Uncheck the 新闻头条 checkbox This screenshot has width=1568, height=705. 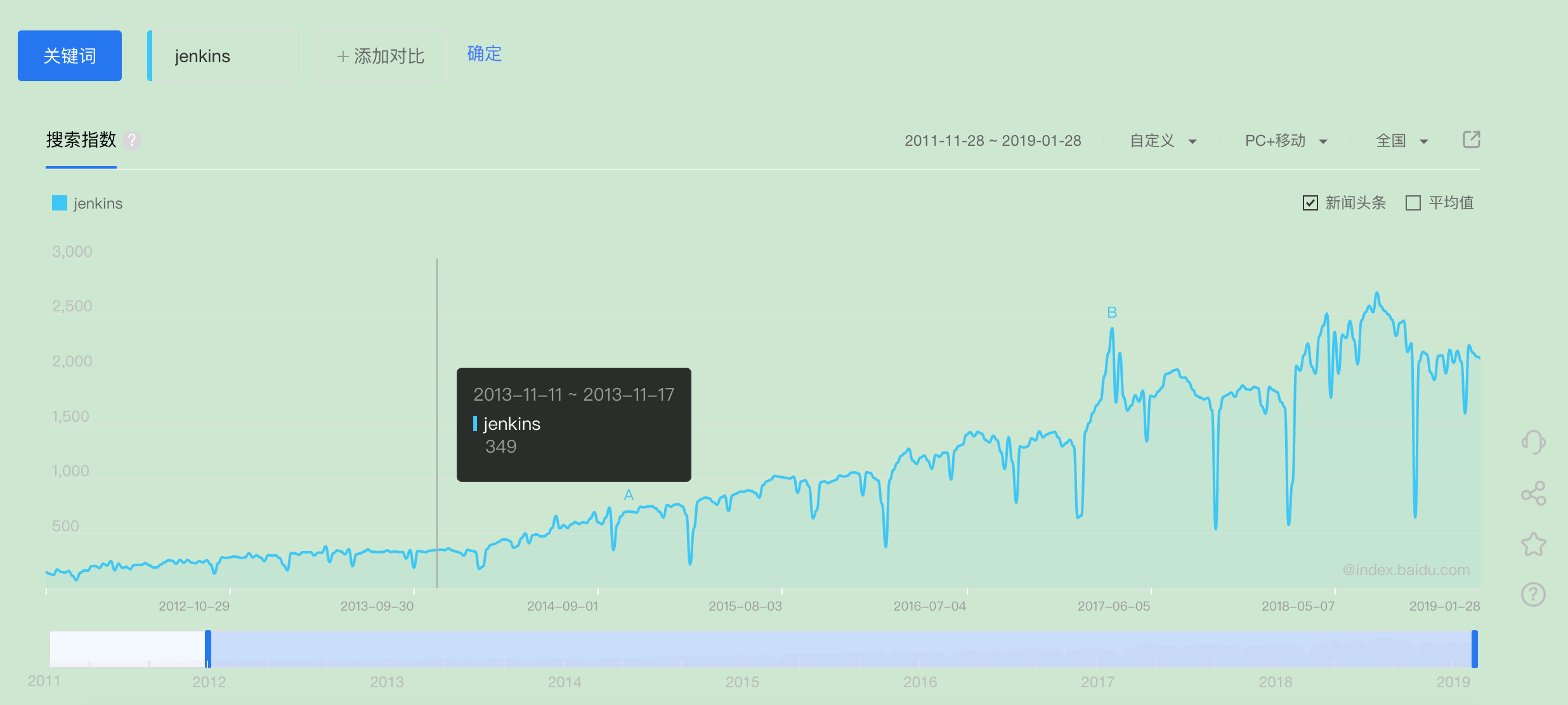click(x=1310, y=203)
